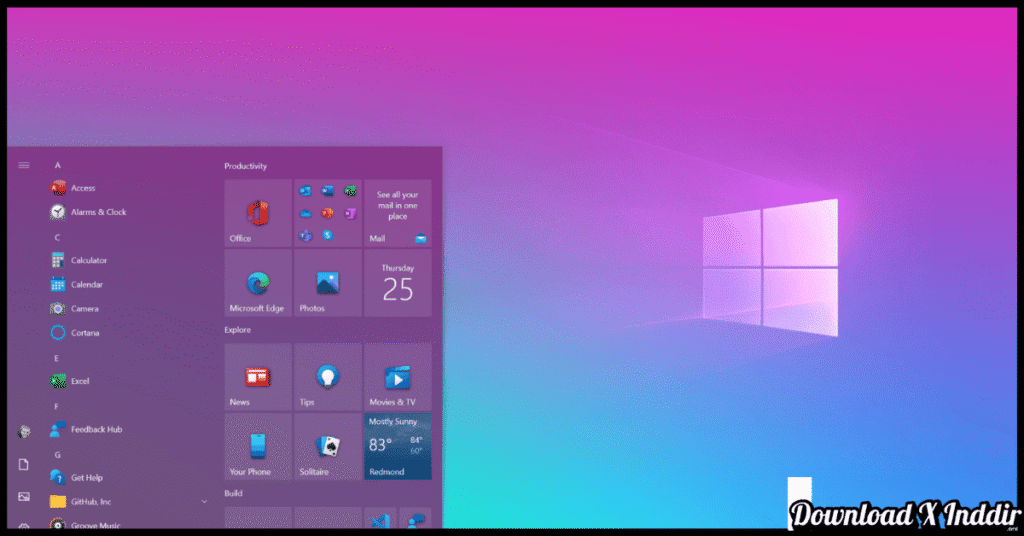The width and height of the screenshot is (1024, 536).
Task: Open the Office tile
Action: 258,213
